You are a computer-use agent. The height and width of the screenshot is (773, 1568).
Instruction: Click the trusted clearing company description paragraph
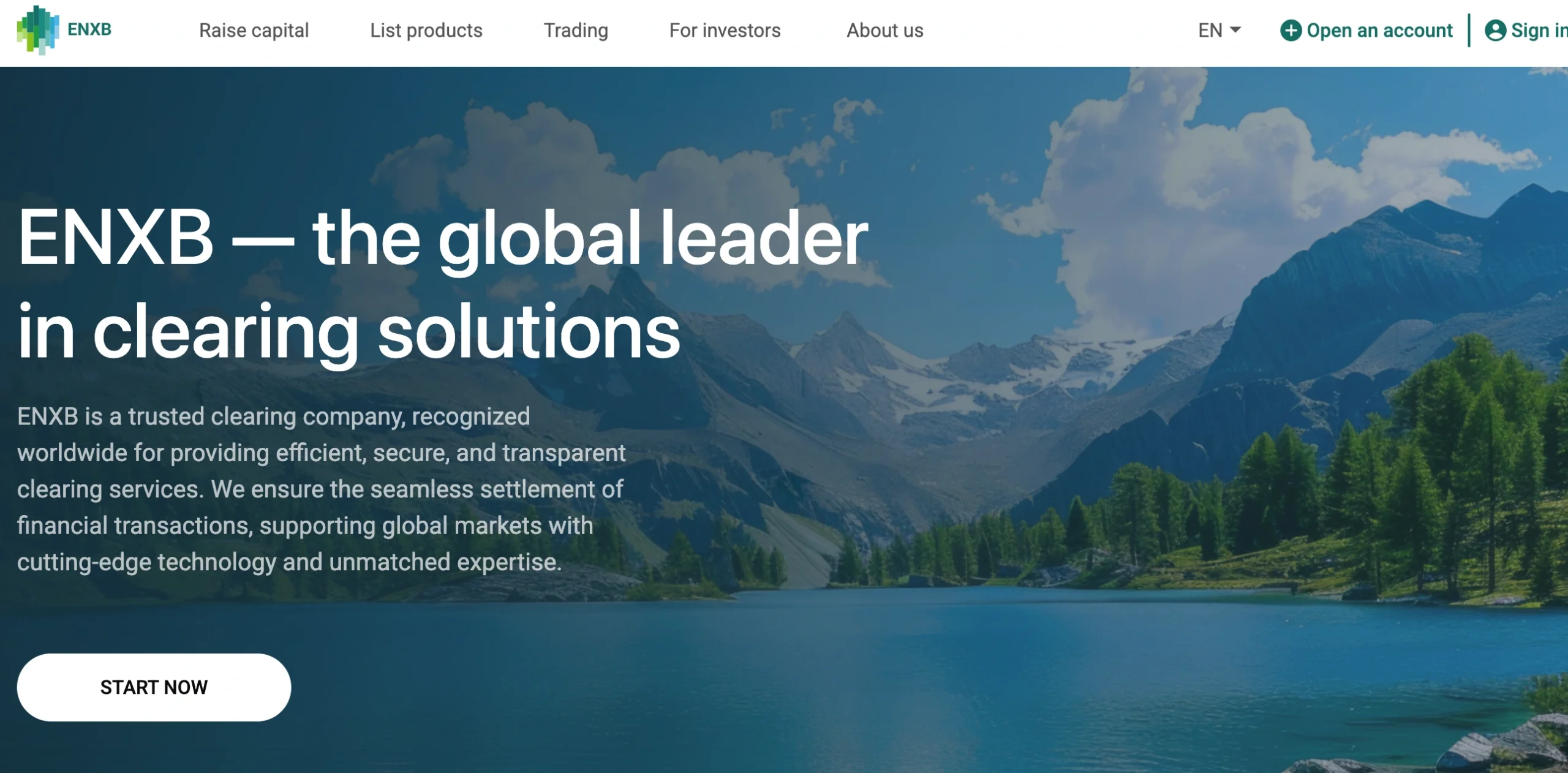point(322,489)
